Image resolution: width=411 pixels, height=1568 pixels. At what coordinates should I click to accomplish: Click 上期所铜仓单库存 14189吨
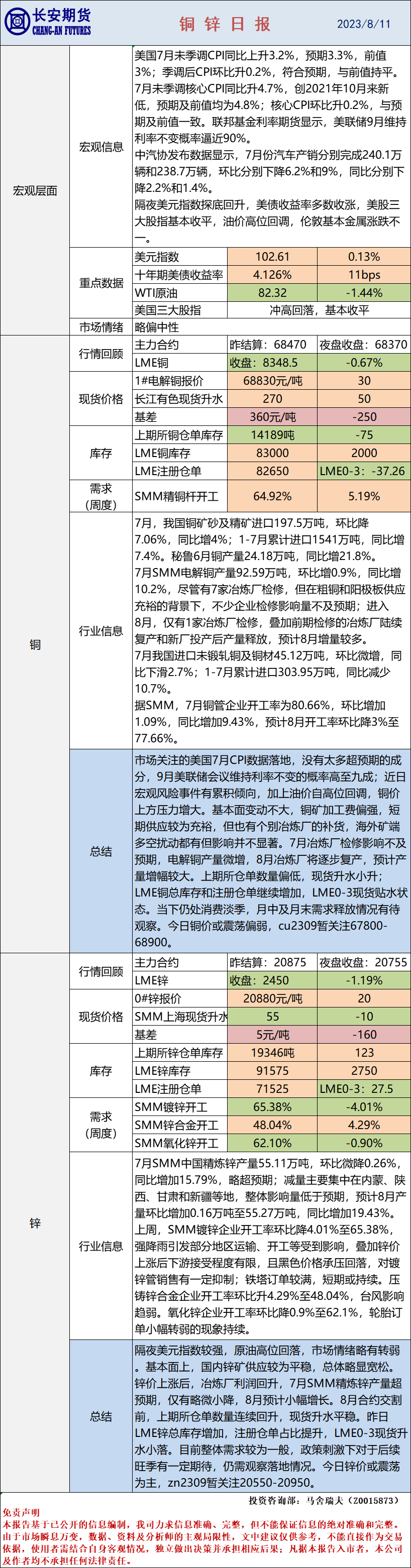(272, 434)
